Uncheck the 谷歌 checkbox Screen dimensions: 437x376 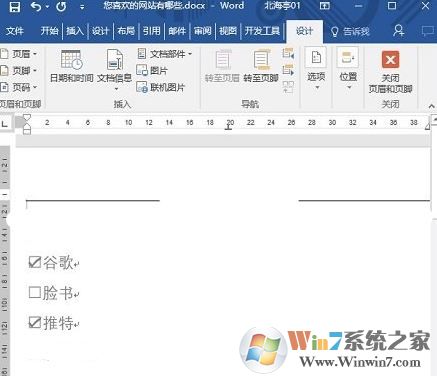(35, 262)
